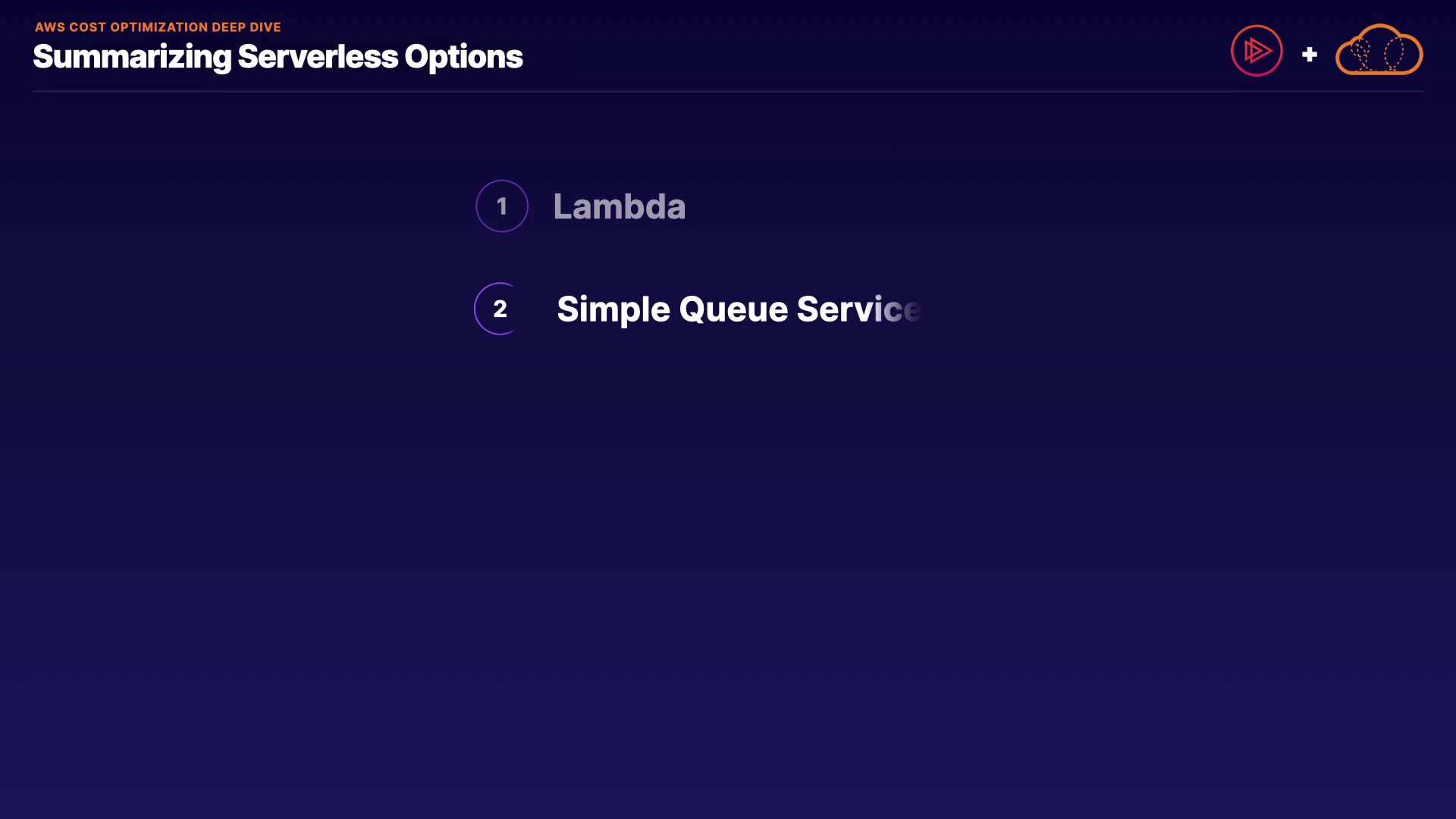Click the word Service in item 2
This screenshot has width=1456, height=819.
[x=858, y=309]
